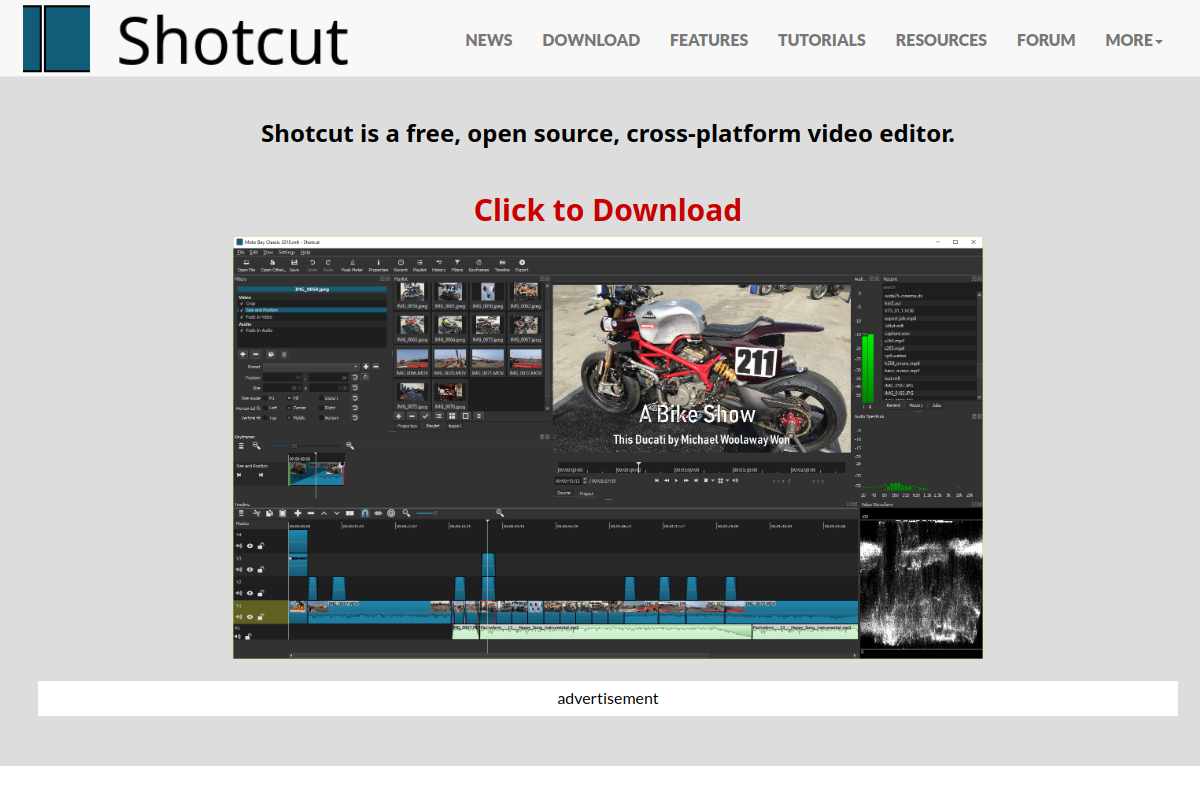The image size is (1200, 800).
Task: Open the TUTORIALS page from the site navigation
Action: [x=821, y=40]
